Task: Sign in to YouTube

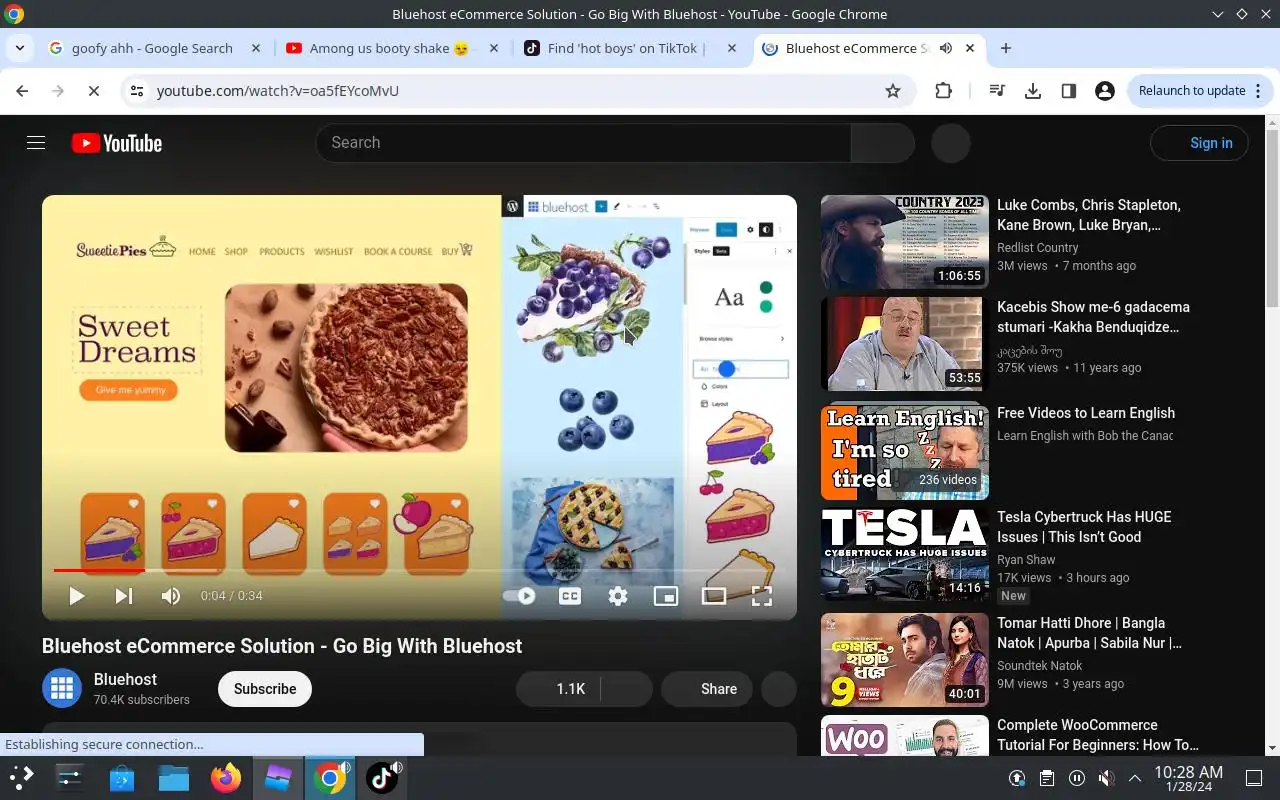Action: [1199, 143]
